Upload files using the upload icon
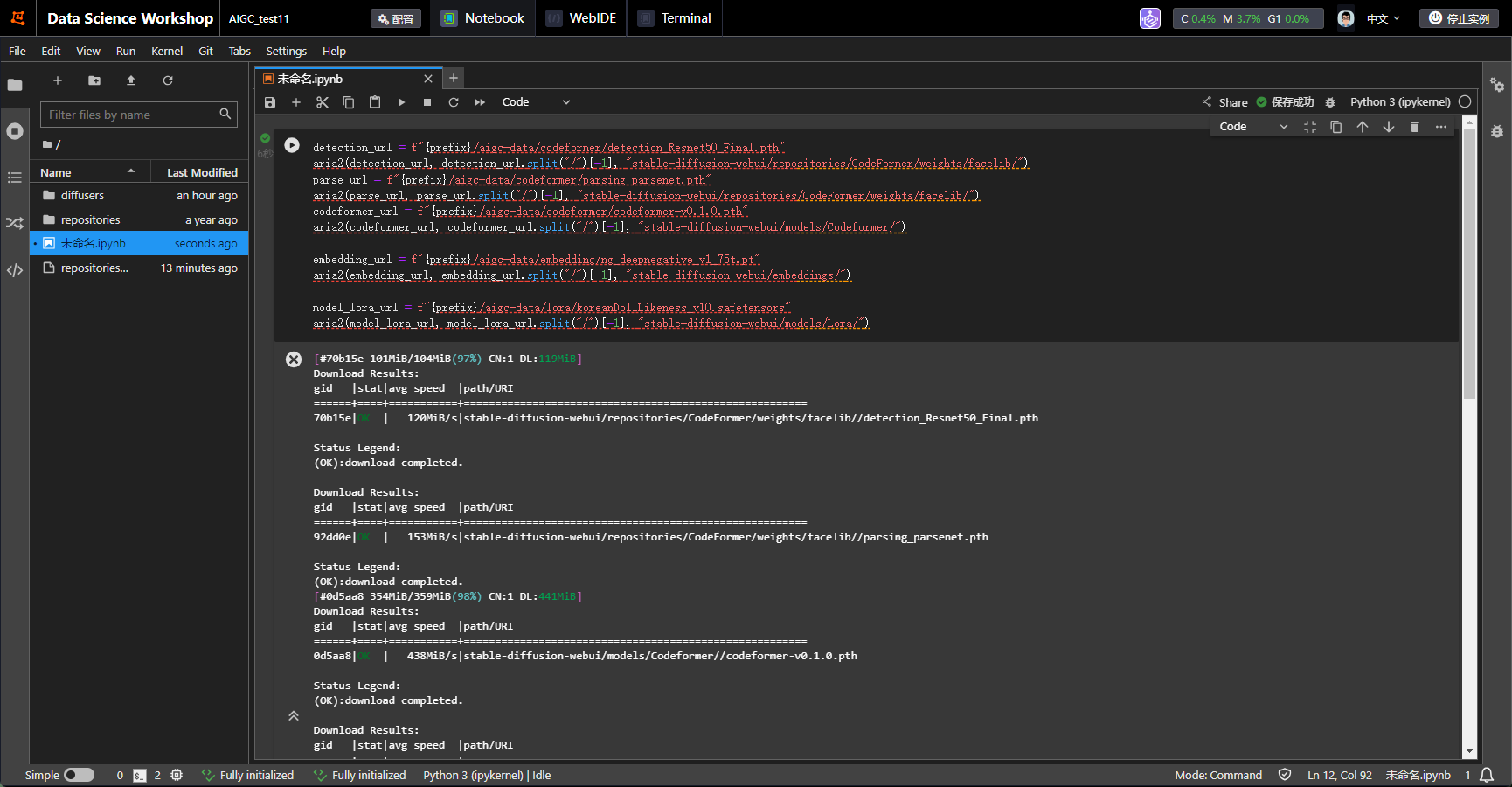 pyautogui.click(x=131, y=80)
